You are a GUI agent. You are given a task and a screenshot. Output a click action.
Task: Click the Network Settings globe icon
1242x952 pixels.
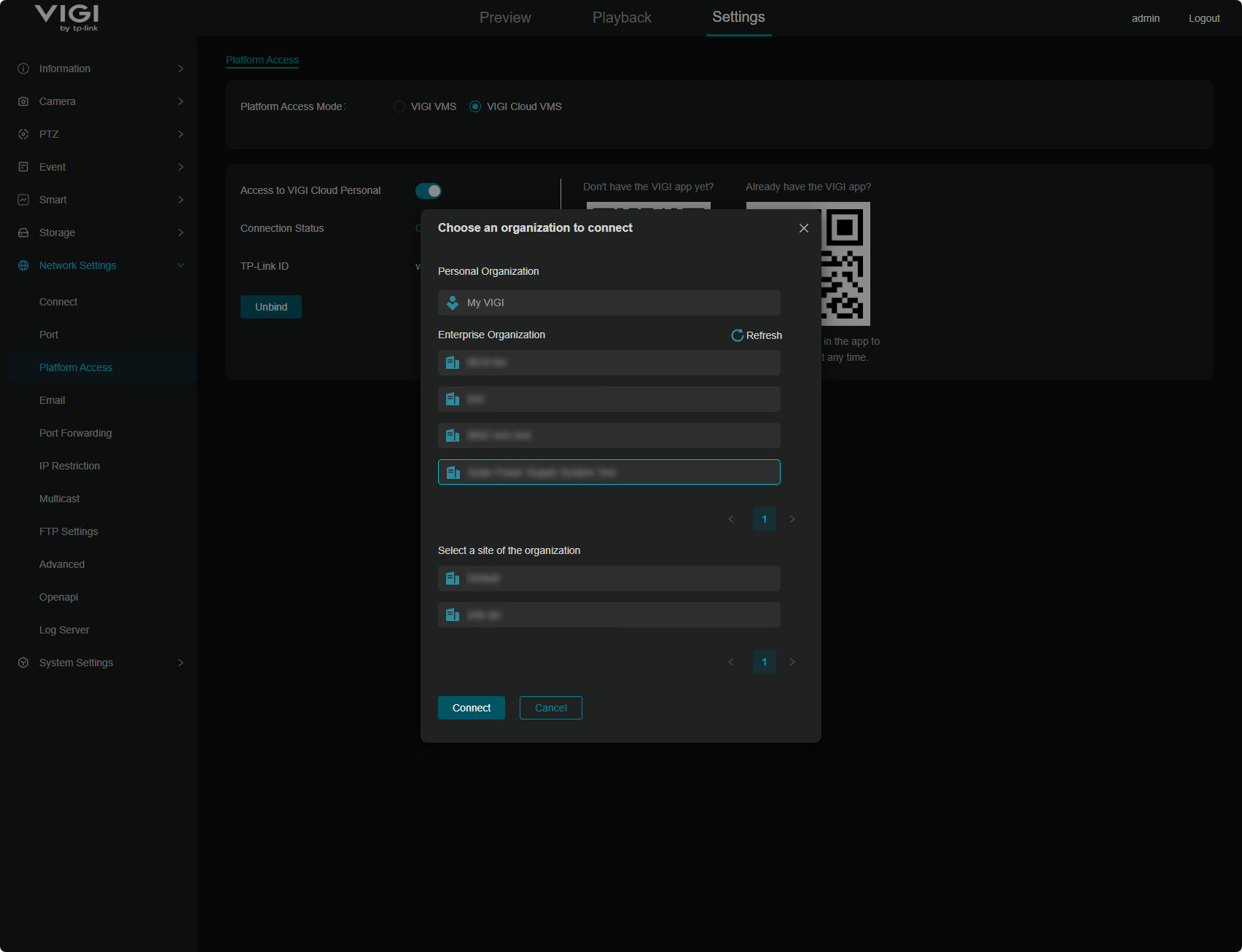point(23,265)
